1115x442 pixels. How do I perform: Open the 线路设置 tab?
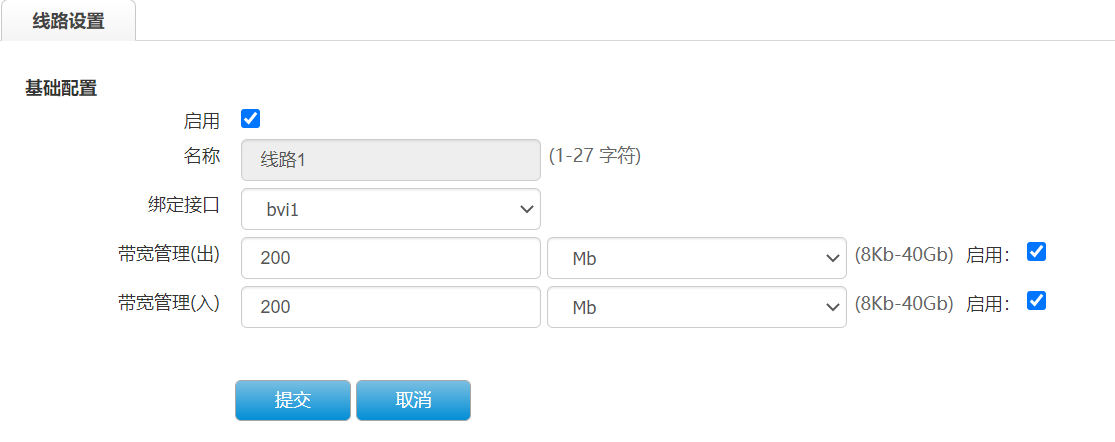click(x=68, y=21)
